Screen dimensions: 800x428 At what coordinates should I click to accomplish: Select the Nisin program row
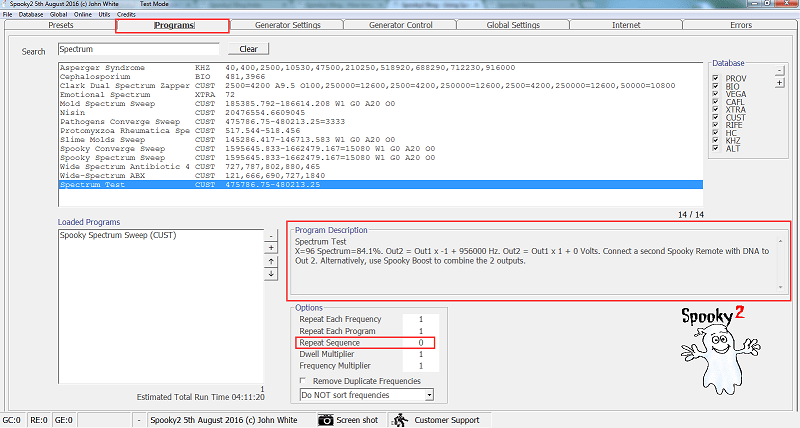381,113
